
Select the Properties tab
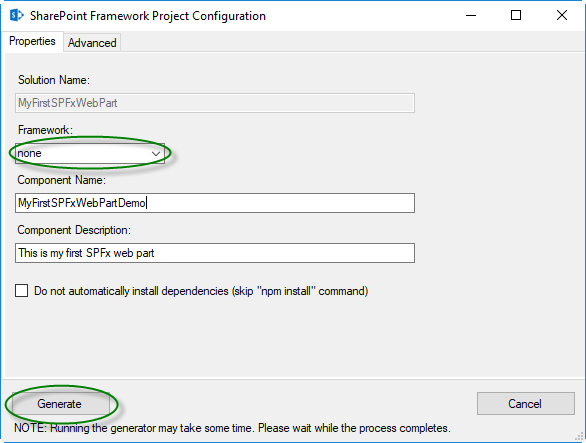pyautogui.click(x=32, y=41)
